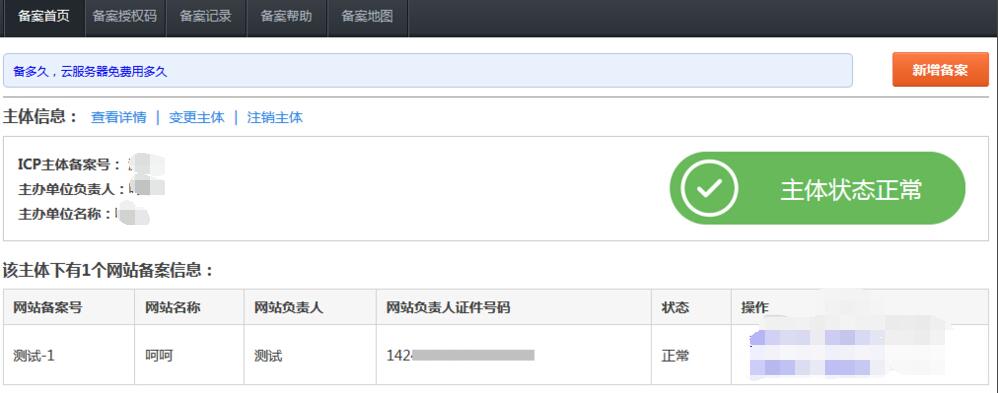Click the 状态 column header
Image resolution: width=998 pixels, height=393 pixels.
[x=691, y=307]
